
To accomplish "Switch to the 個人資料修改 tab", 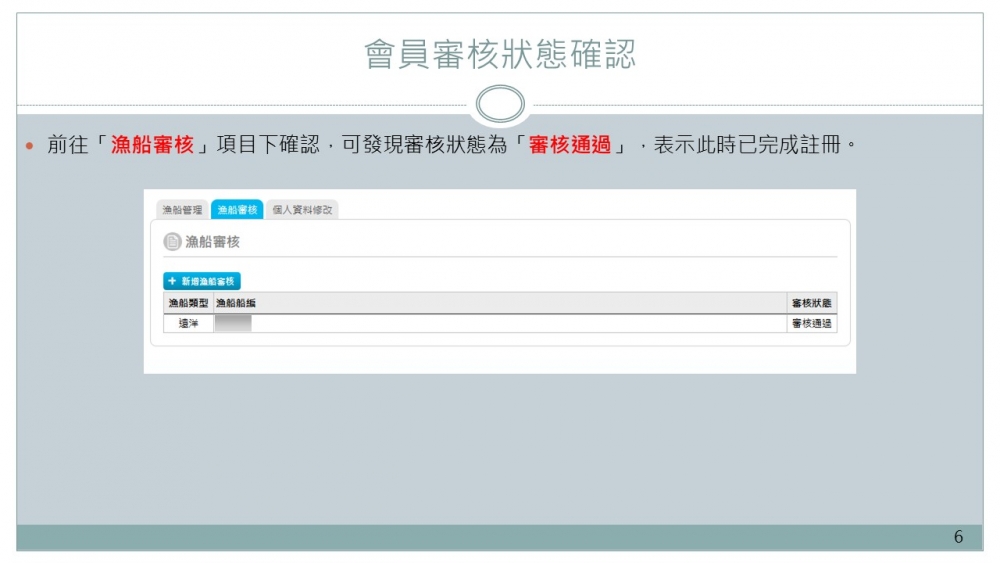I will [x=303, y=210].
